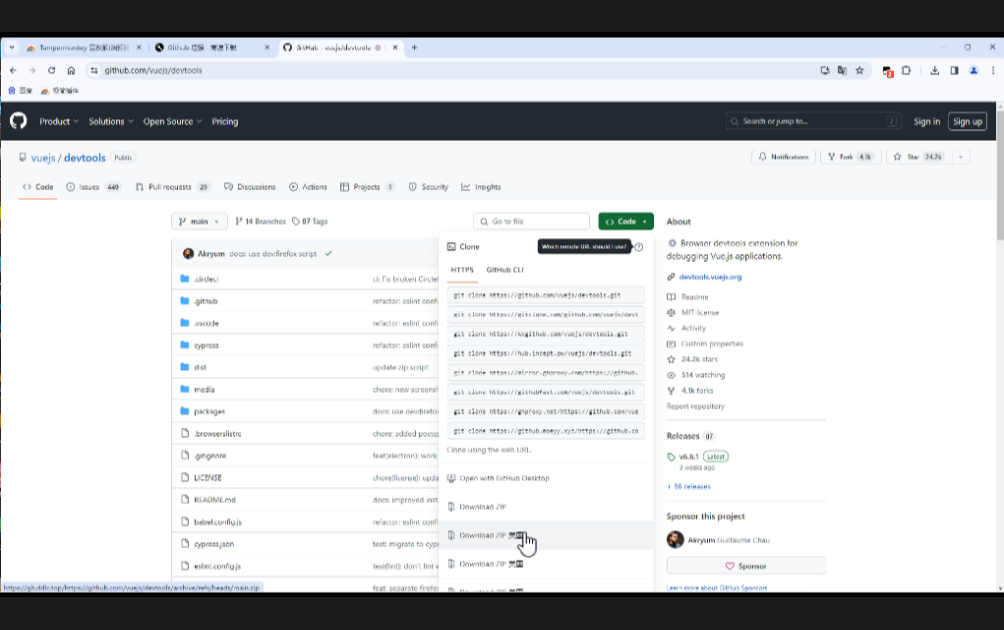
Task: Switch to the Code repository tab
Action: tap(38, 187)
